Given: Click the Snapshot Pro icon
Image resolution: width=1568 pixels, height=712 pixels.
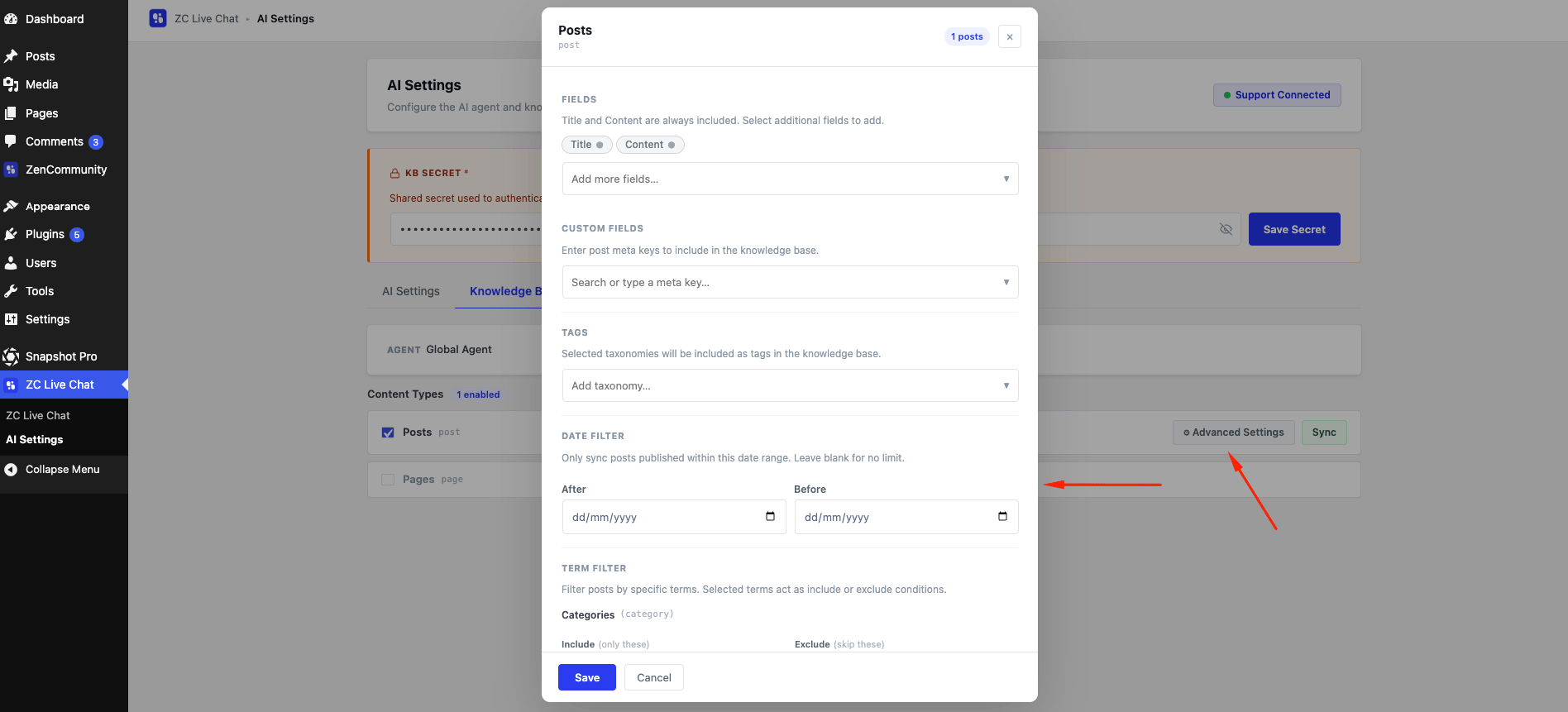Looking at the screenshot, I should click(11, 356).
